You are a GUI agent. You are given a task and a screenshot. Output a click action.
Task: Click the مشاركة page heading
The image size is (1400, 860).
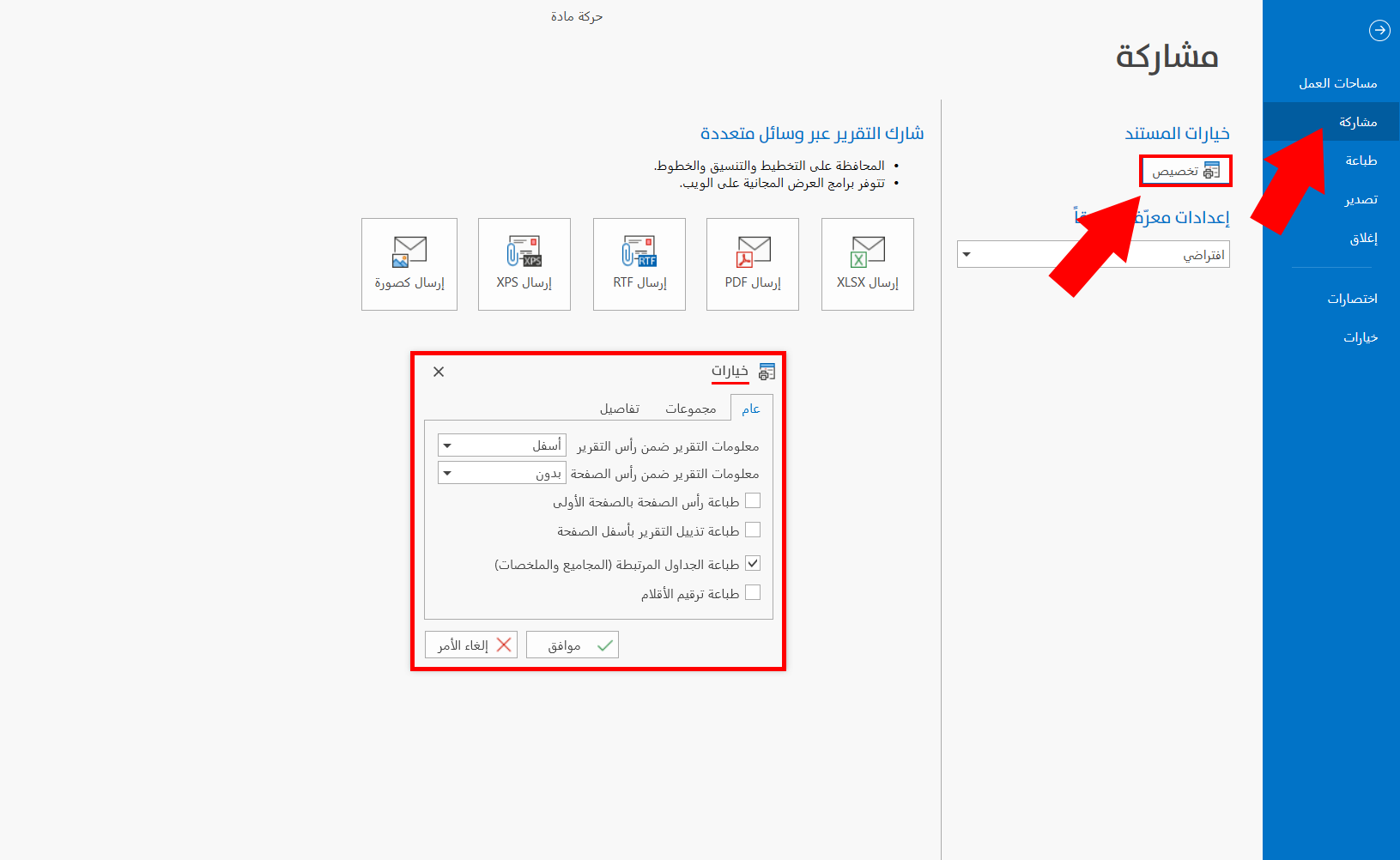[x=1167, y=56]
